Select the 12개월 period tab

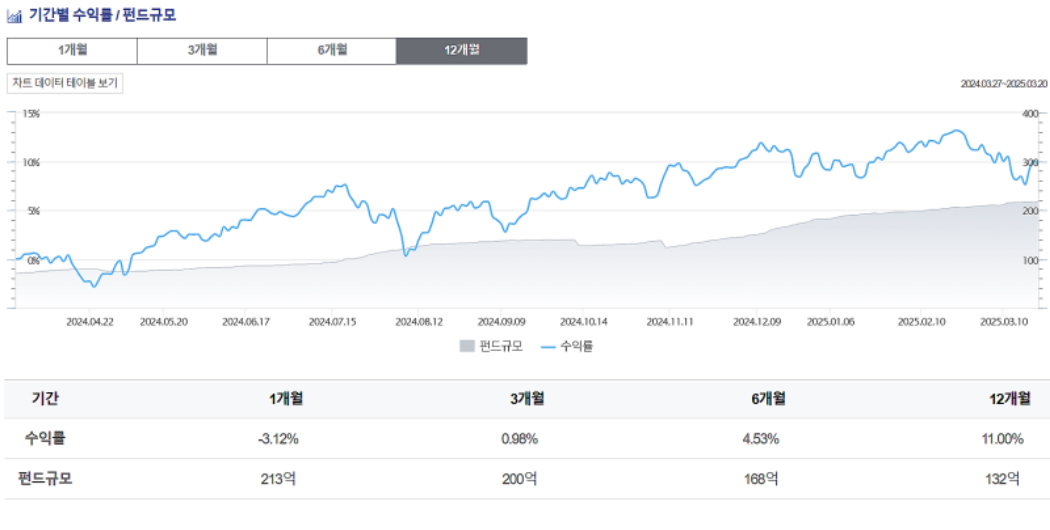pos(462,51)
